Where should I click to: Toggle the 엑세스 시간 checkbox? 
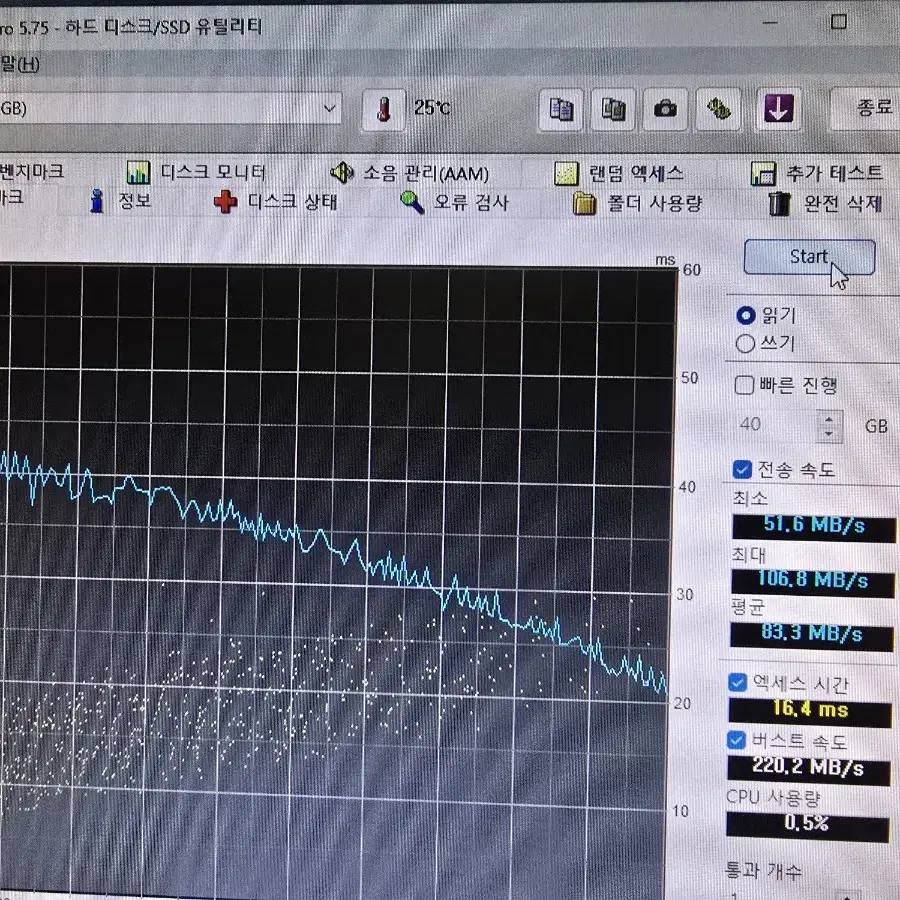(737, 682)
